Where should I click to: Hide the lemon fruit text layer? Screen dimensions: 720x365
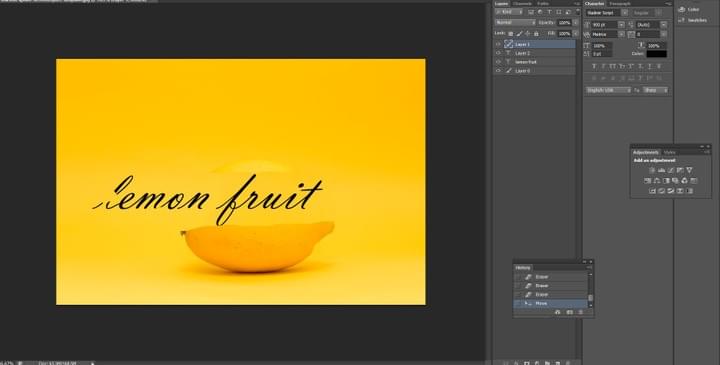[498, 62]
